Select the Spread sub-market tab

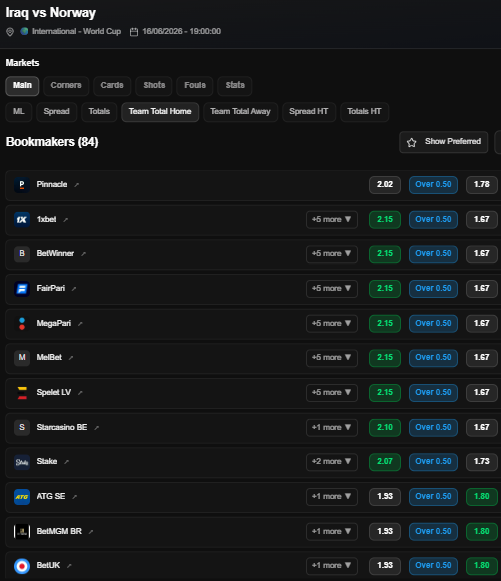tap(56, 112)
